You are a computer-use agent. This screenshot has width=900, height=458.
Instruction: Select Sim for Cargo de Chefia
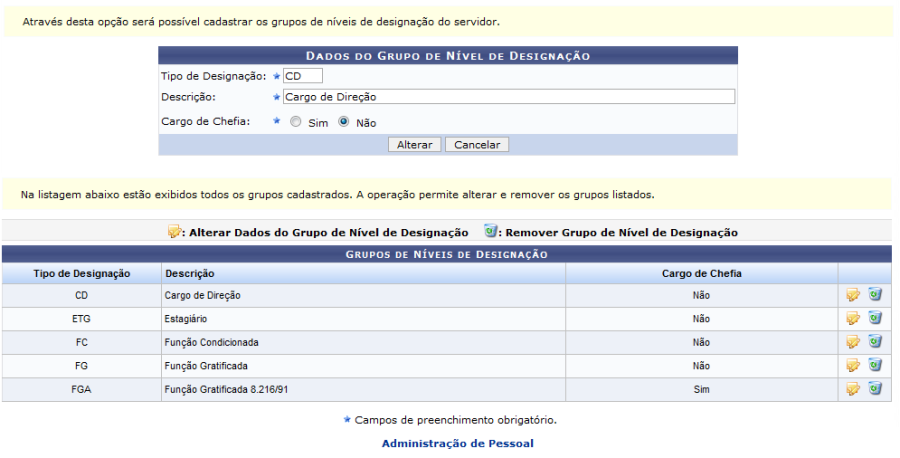click(295, 122)
